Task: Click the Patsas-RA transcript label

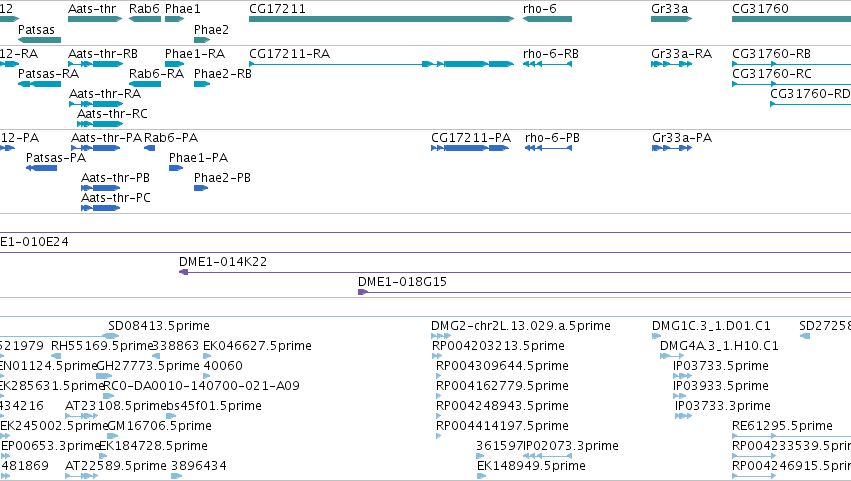Action: (48, 74)
